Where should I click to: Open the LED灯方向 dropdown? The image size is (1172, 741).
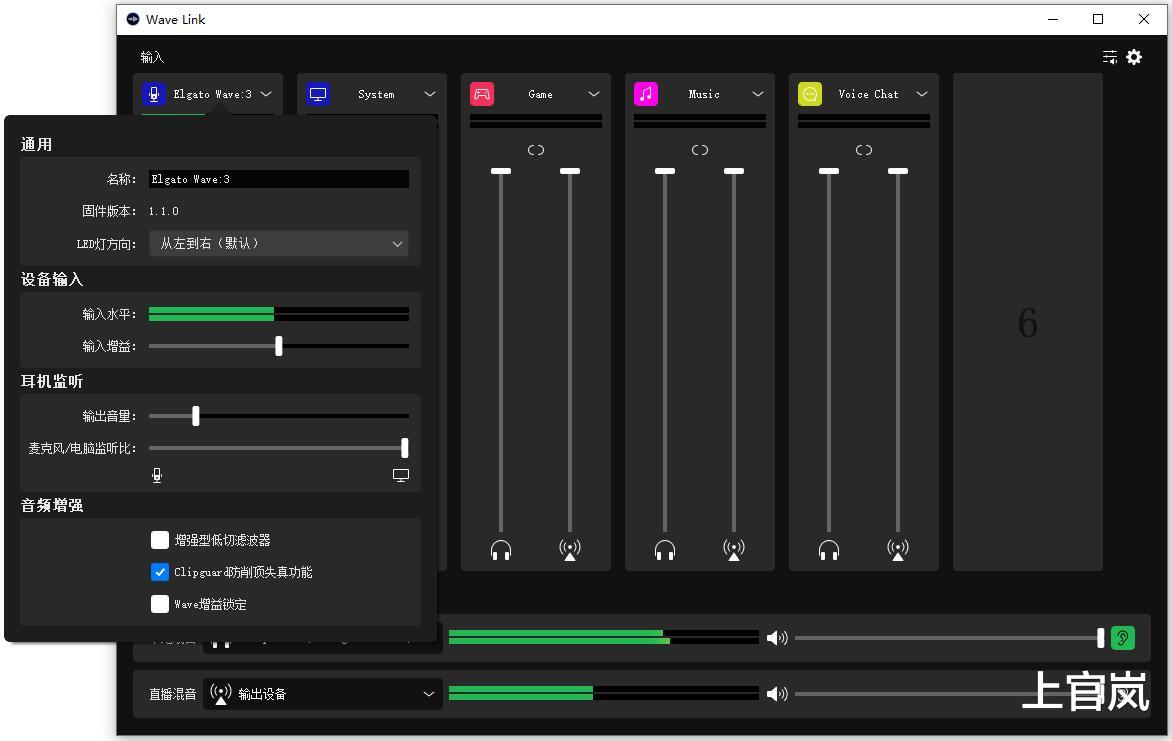(x=279, y=244)
